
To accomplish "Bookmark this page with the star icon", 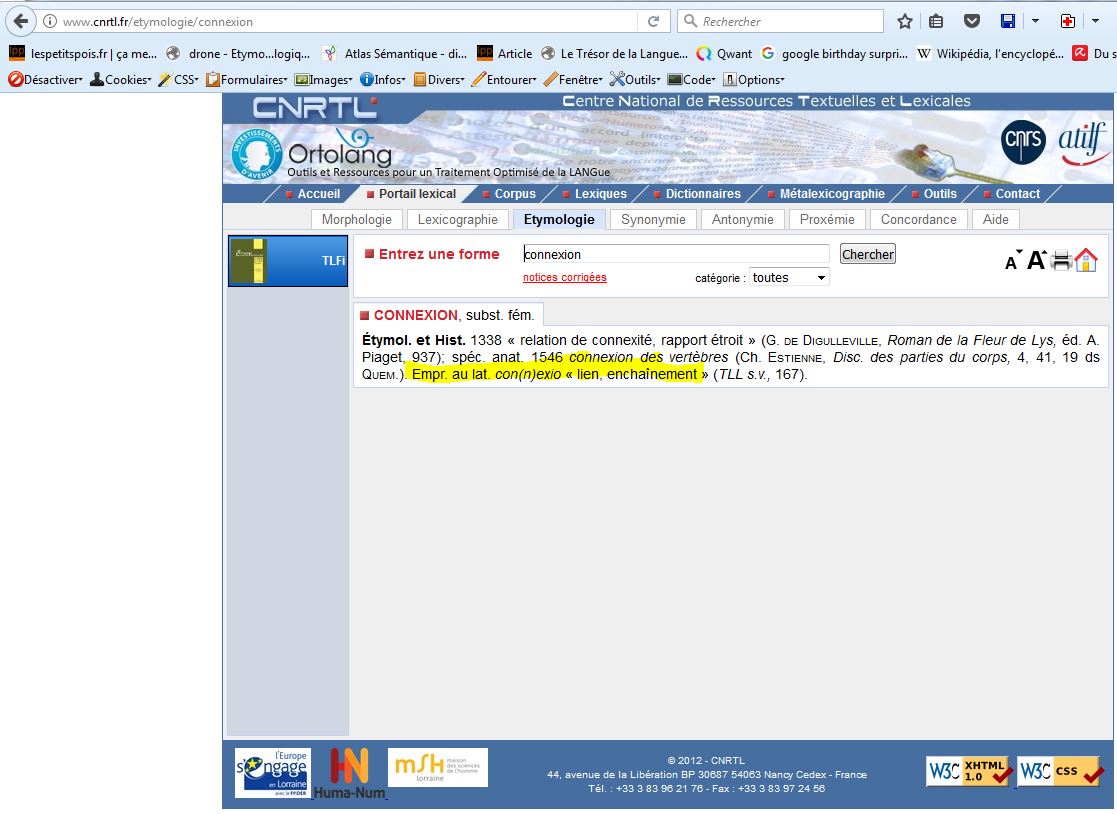I will [x=905, y=21].
